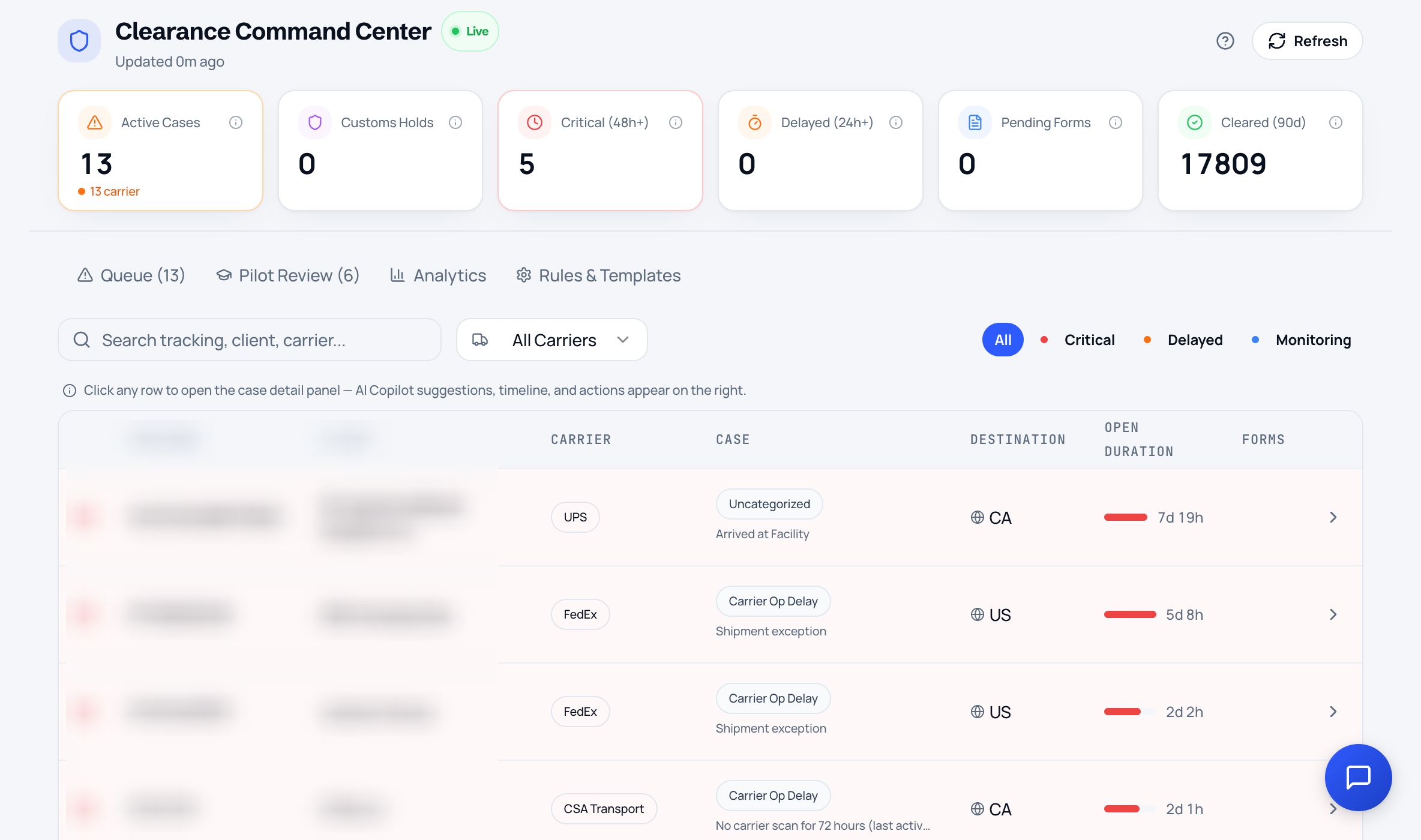
Task: Click the Customs Holds purple shield icon
Action: tap(315, 122)
